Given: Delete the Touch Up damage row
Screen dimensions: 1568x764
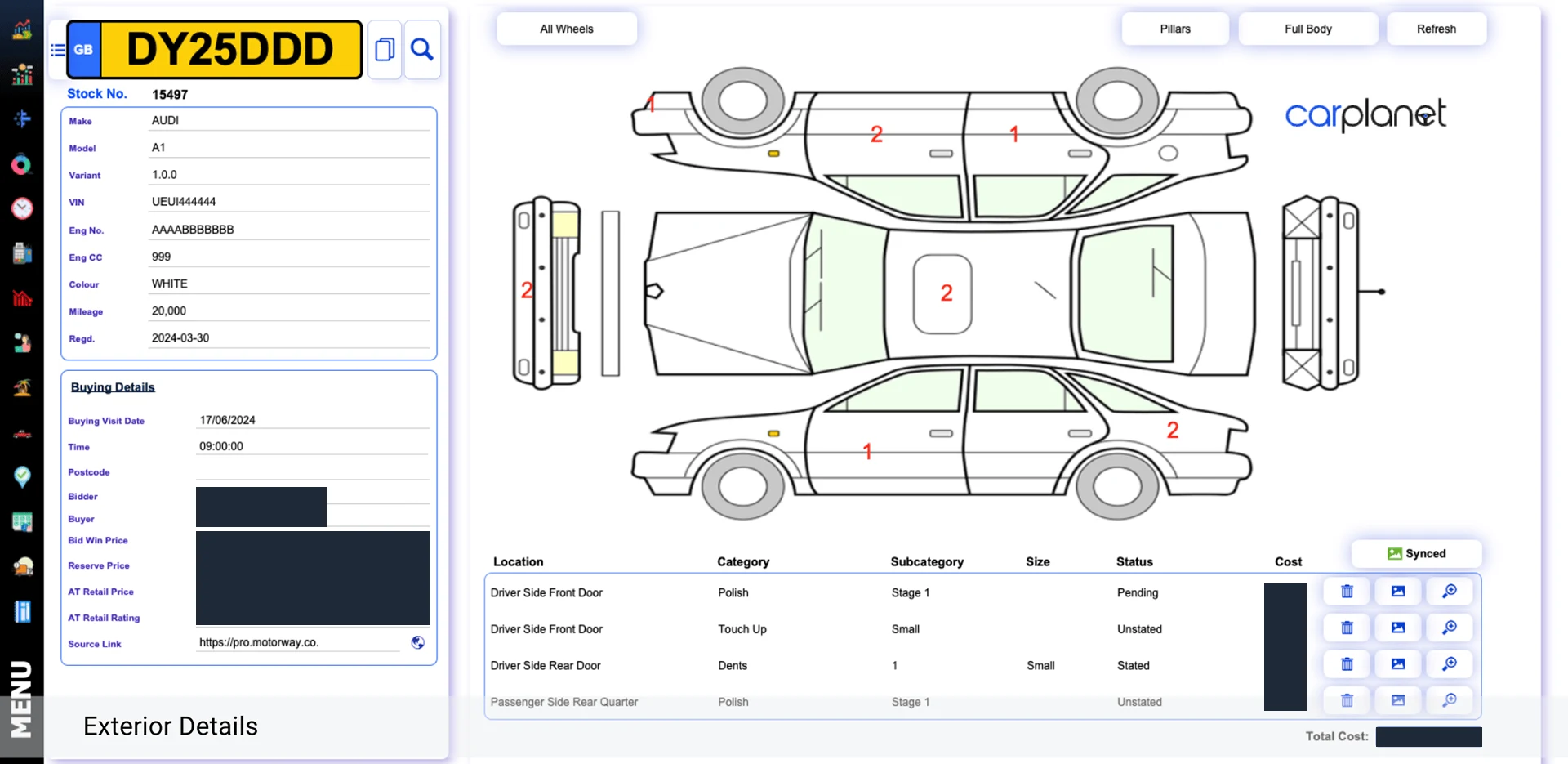Looking at the screenshot, I should [1347, 628].
